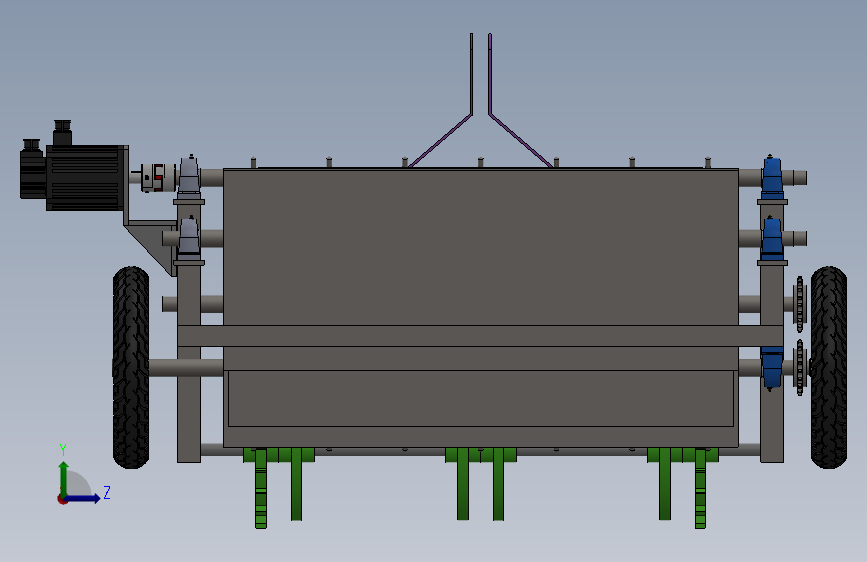867x562 pixels.
Task: Click the red X axis dot at the triad origin
Action: point(62,499)
